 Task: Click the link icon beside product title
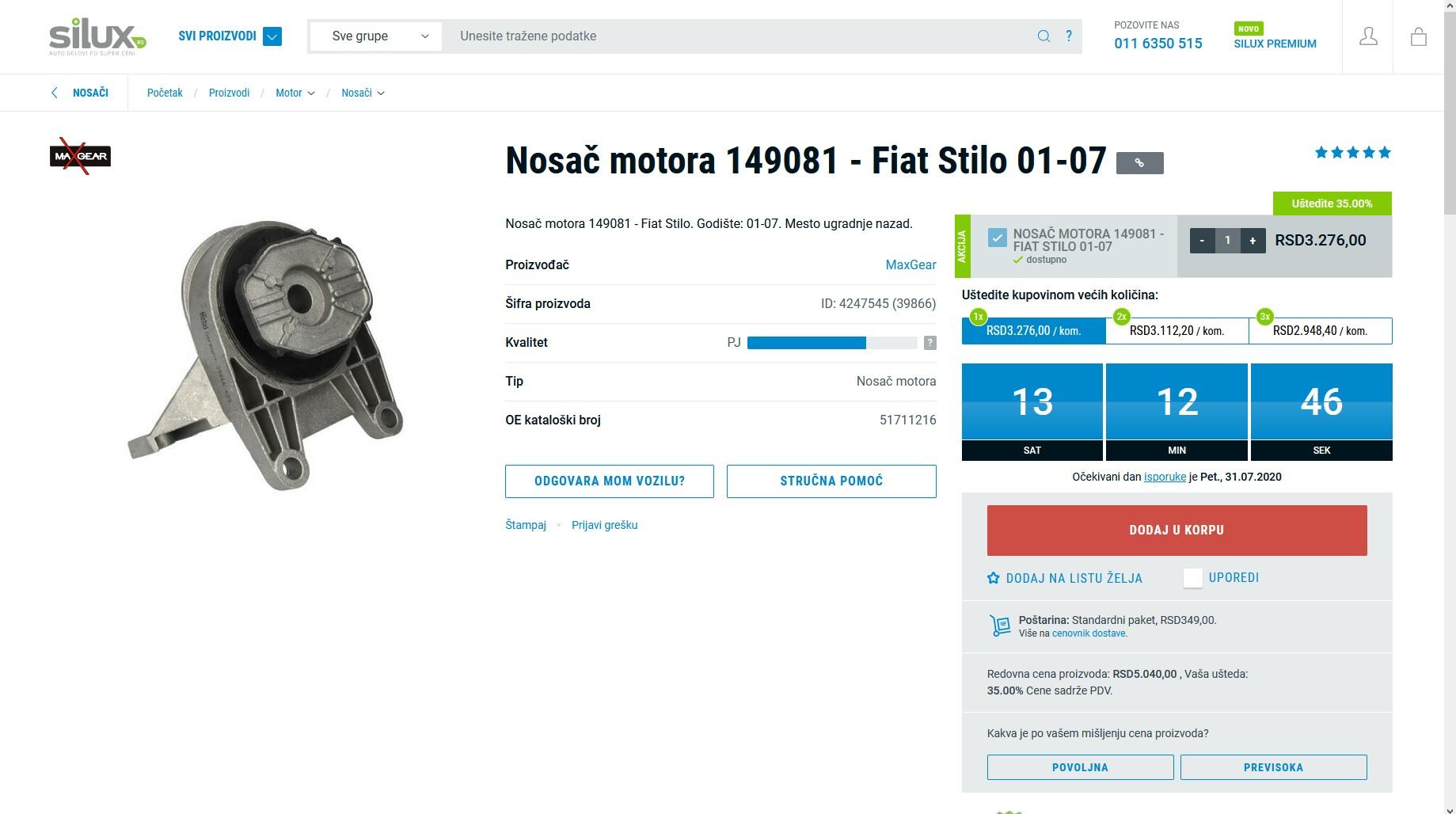[1139, 163]
